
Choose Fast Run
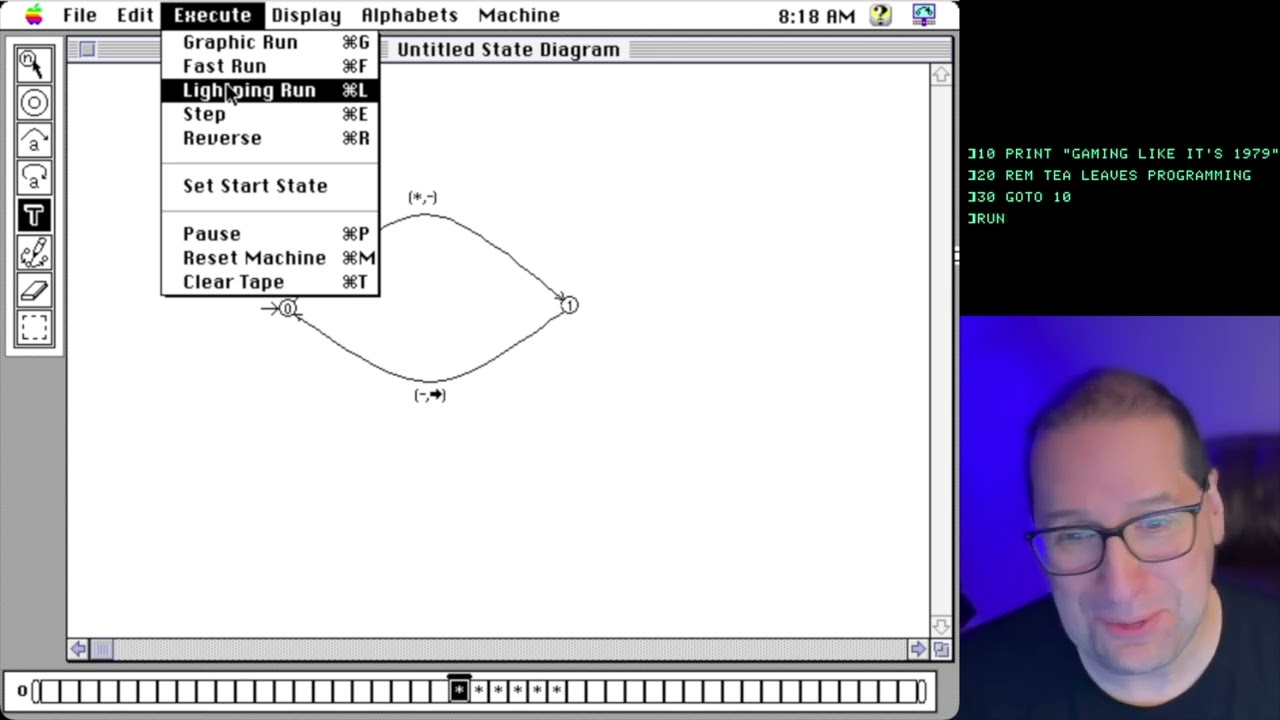coord(270,66)
